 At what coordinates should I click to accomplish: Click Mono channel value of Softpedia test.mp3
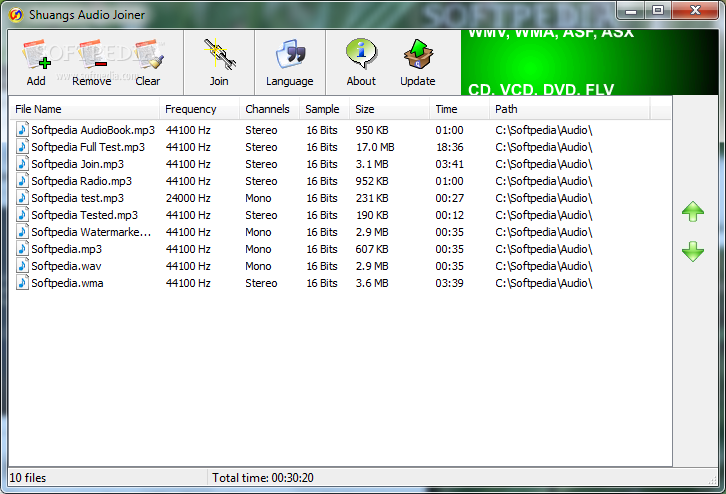tap(258, 198)
